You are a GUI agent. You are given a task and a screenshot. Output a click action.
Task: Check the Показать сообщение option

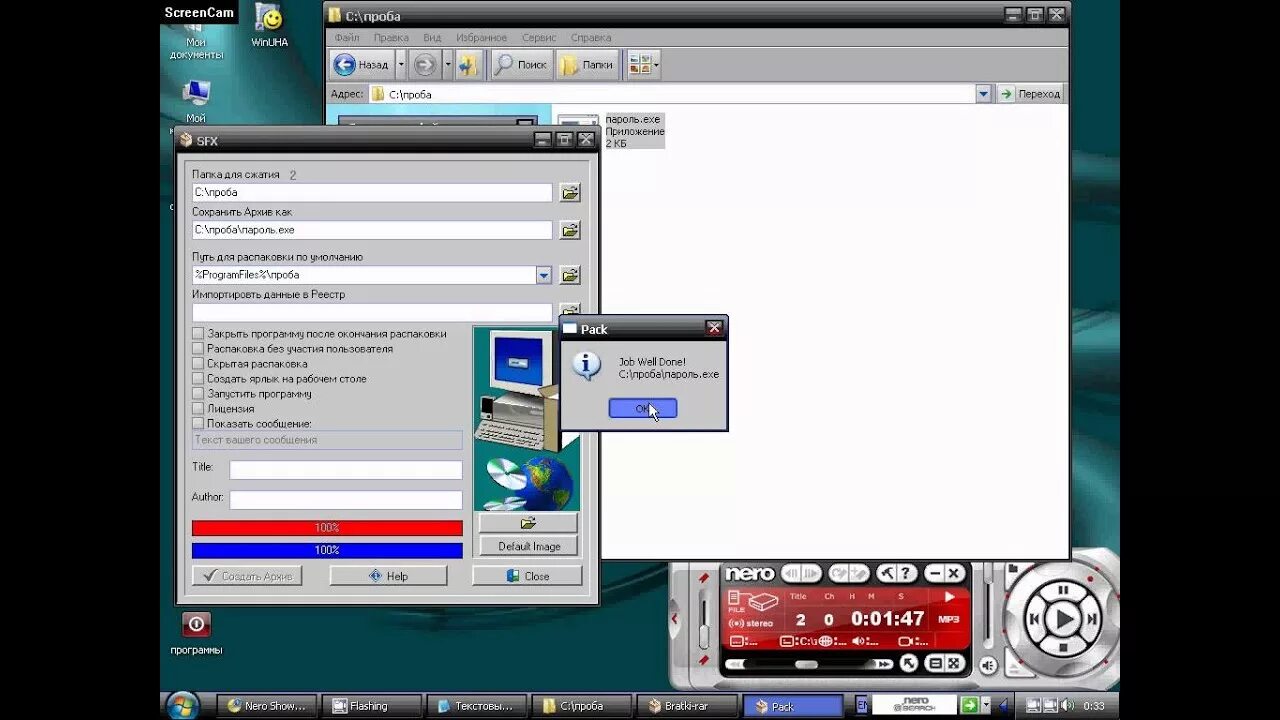tap(198, 424)
